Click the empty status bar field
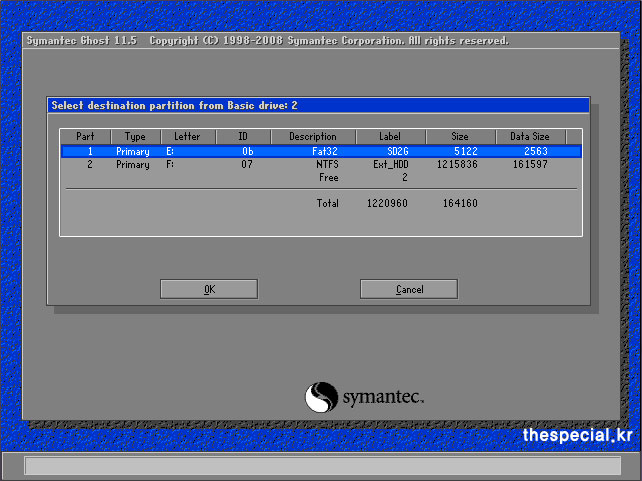Viewport: 642px width, 481px height. click(323, 466)
